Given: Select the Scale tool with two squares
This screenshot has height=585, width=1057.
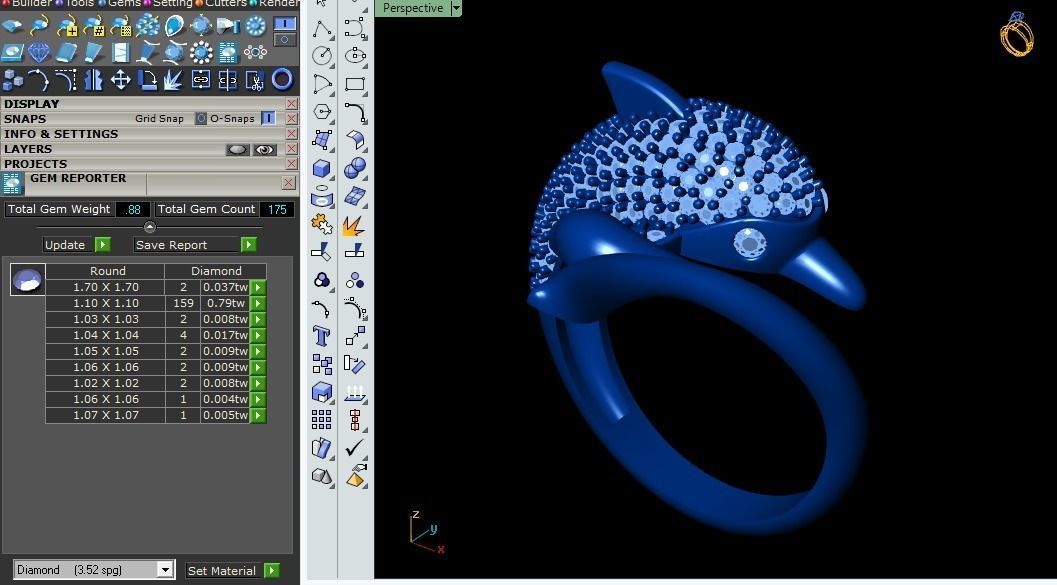Looking at the screenshot, I should [x=355, y=335].
